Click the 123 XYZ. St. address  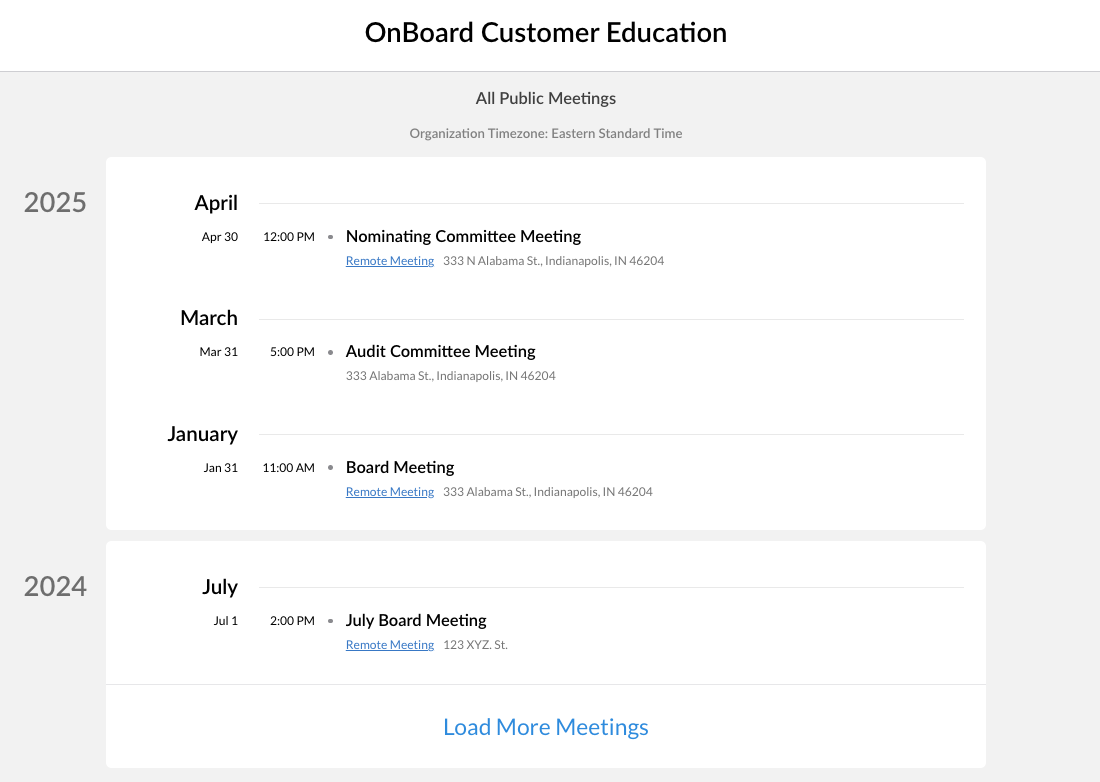(475, 645)
